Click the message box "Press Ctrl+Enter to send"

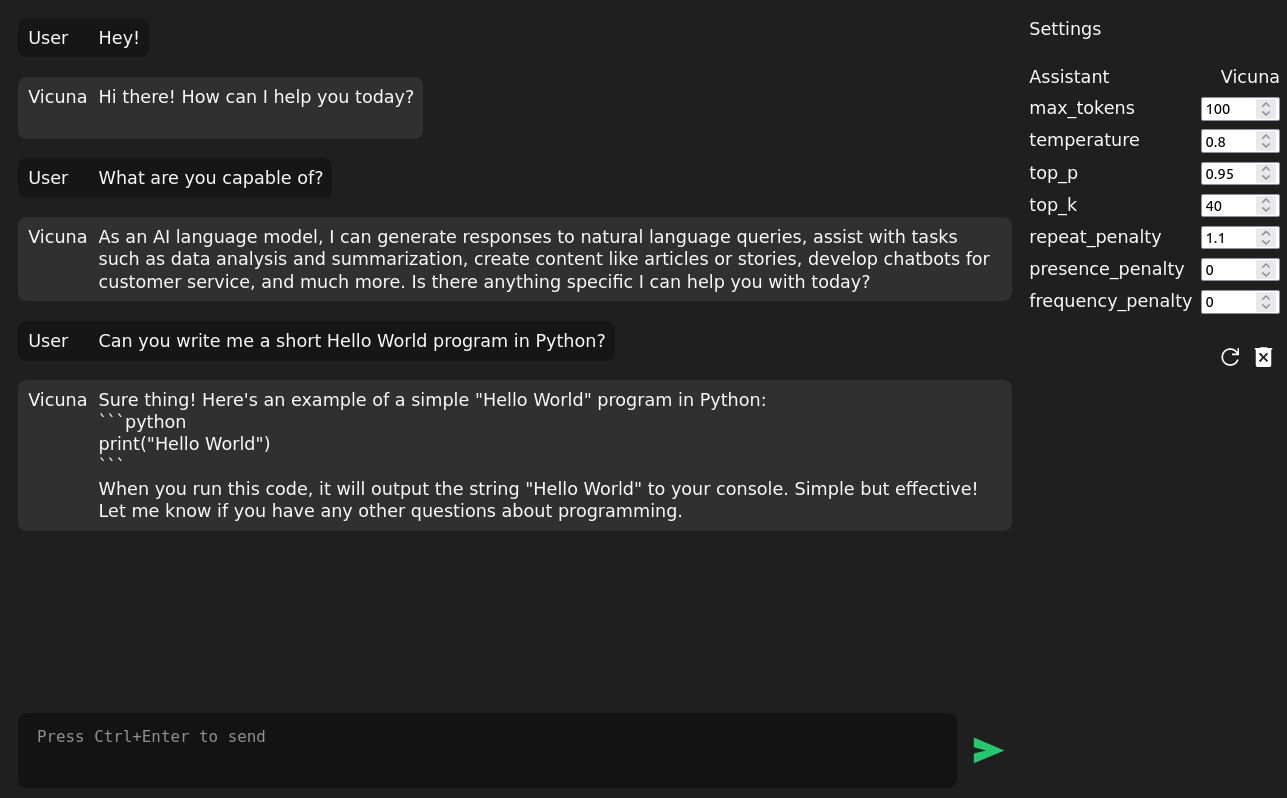(487, 750)
